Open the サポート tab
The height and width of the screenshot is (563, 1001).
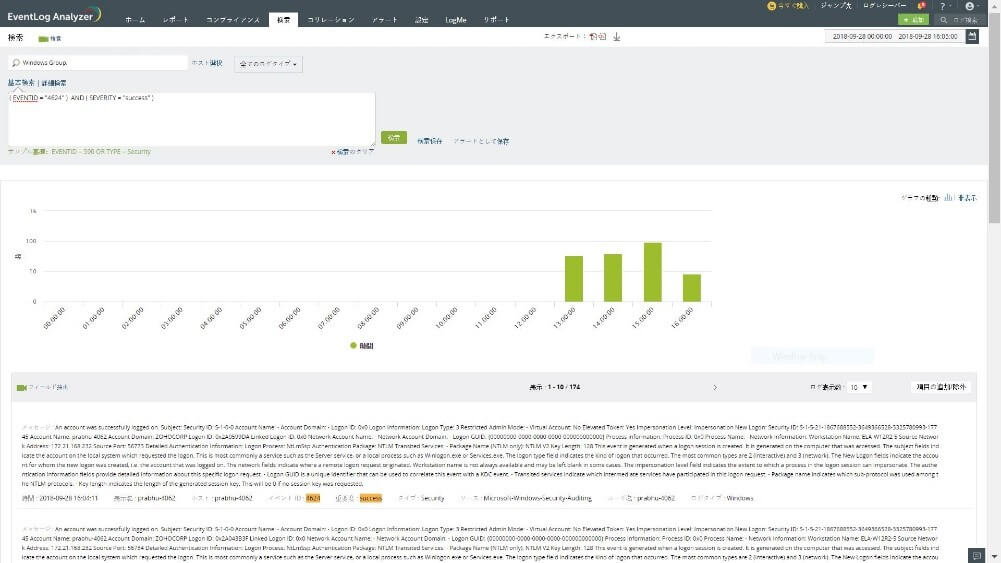[x=496, y=20]
